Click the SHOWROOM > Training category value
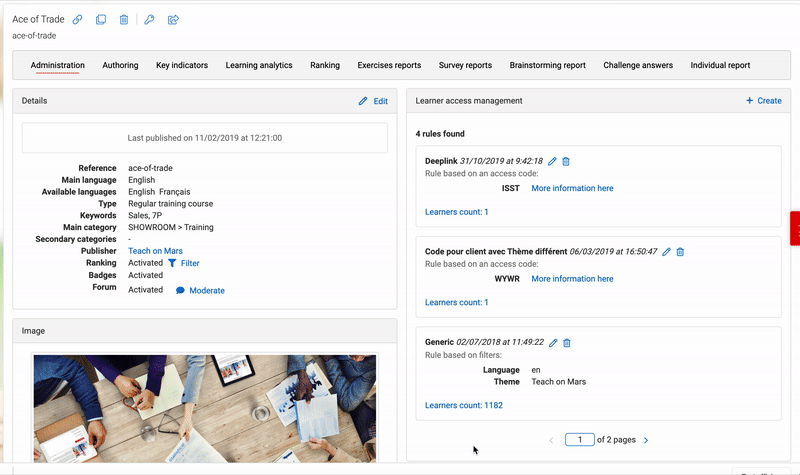 tap(171, 227)
